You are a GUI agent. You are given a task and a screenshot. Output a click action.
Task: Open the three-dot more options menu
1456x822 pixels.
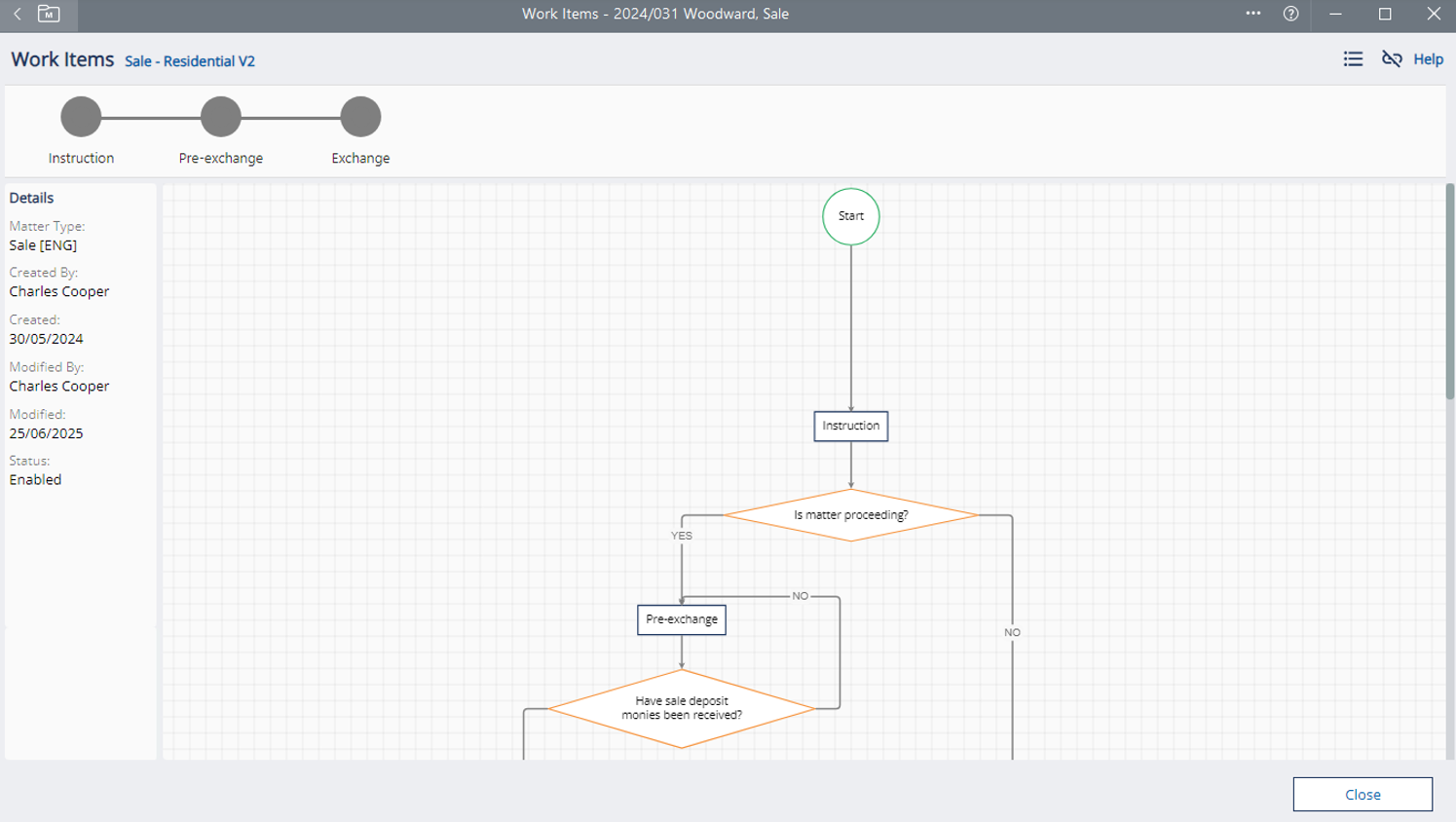click(x=1252, y=14)
